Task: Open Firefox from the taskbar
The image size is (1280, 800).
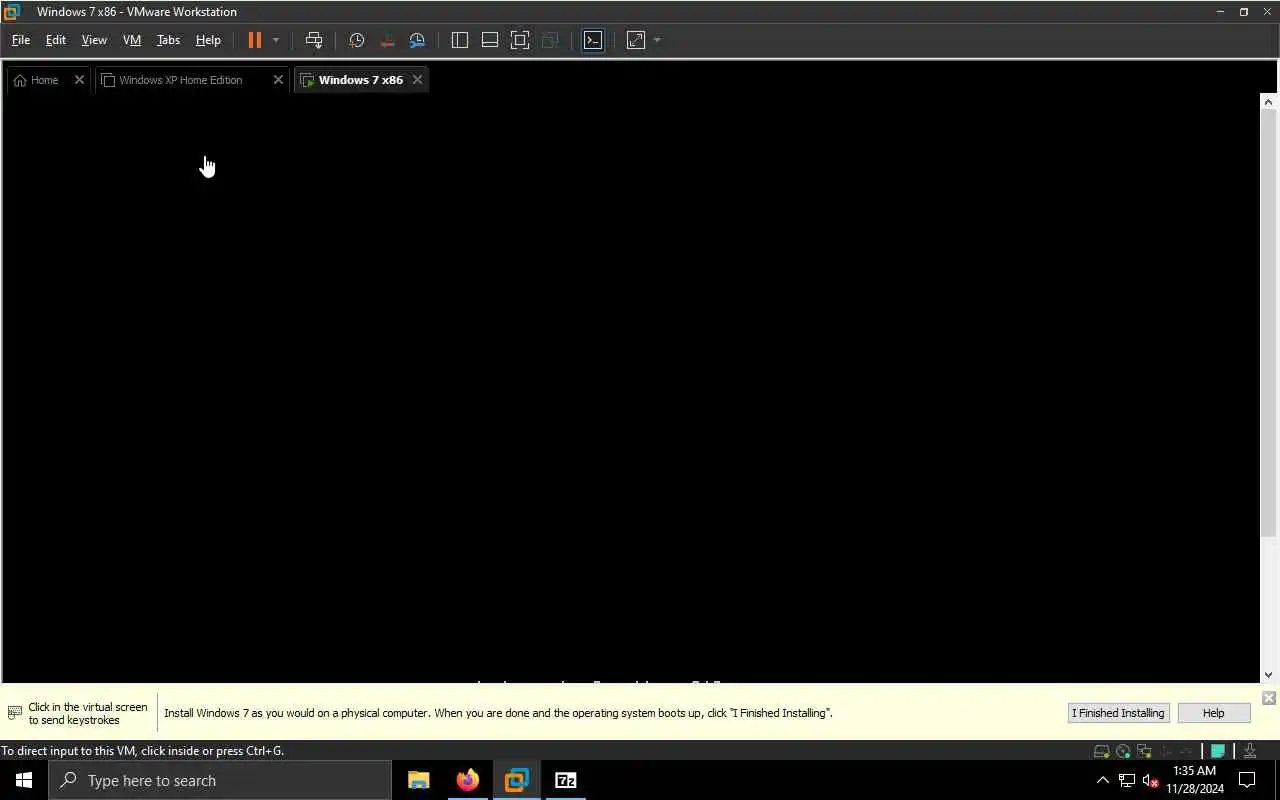Action: (467, 780)
